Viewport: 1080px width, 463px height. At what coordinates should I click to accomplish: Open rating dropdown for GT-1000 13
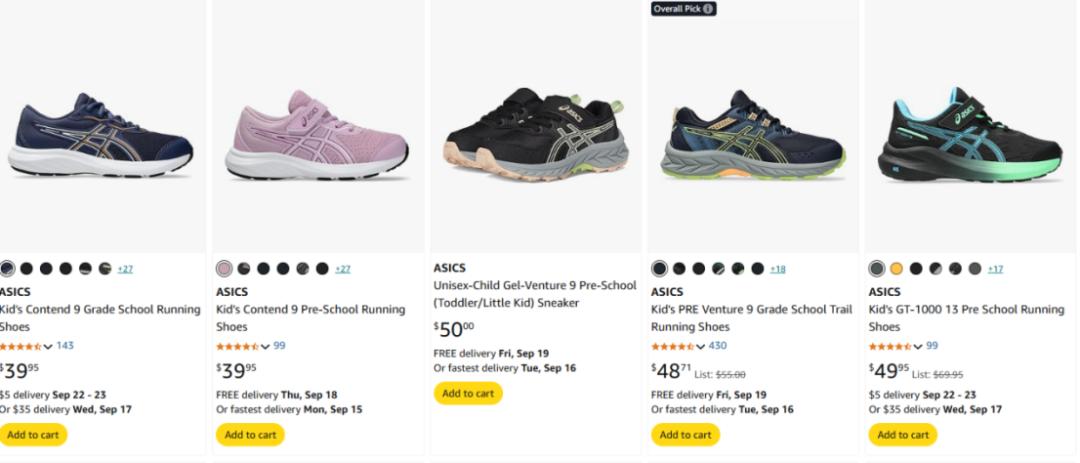point(918,347)
